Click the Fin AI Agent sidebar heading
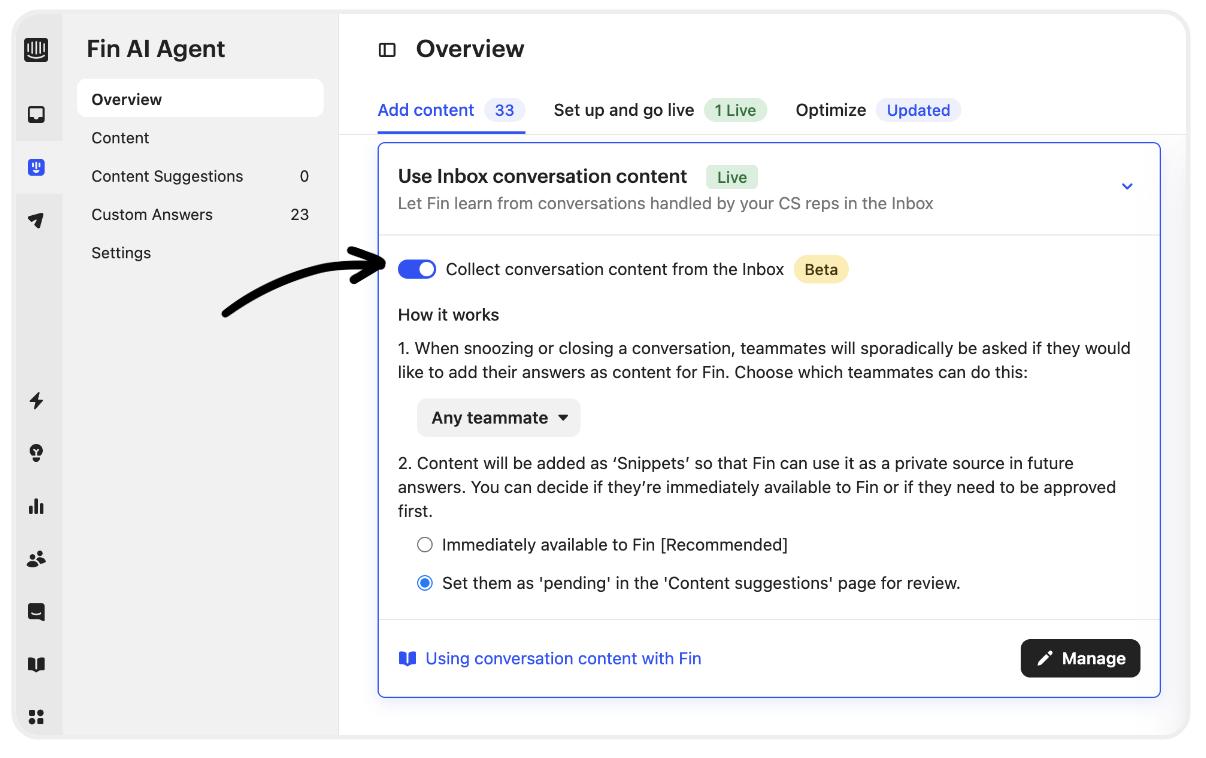 [156, 49]
